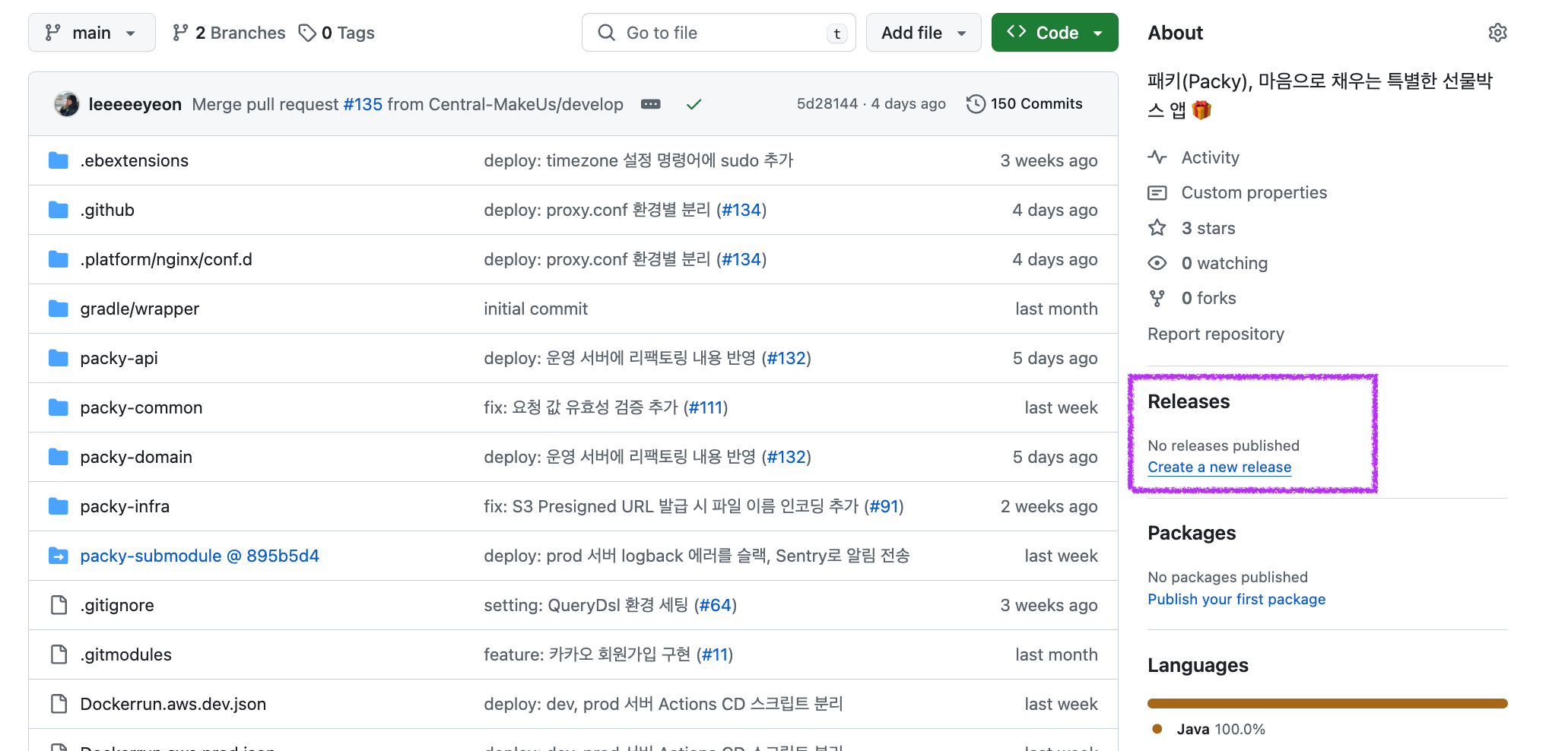Open pull request #135
1568x751 pixels.
363,104
